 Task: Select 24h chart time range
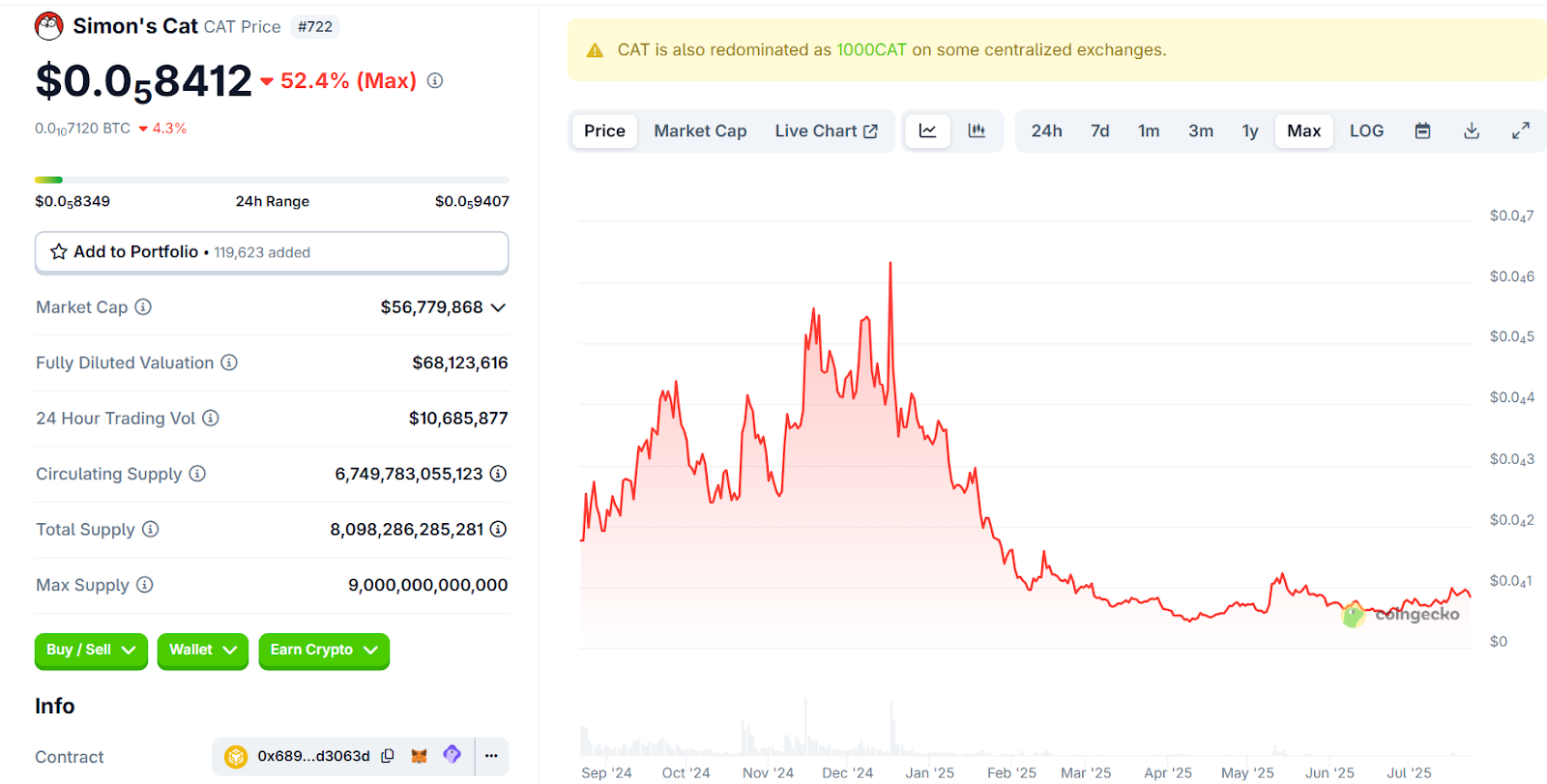pos(1046,131)
